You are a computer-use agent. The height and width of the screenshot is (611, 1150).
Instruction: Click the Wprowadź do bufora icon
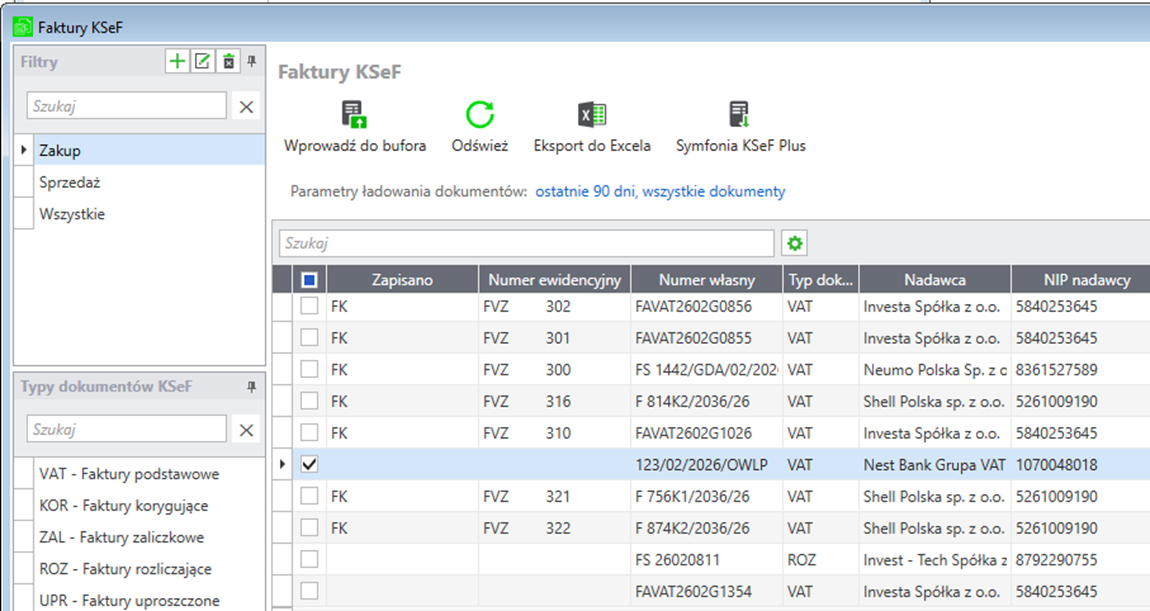354,114
